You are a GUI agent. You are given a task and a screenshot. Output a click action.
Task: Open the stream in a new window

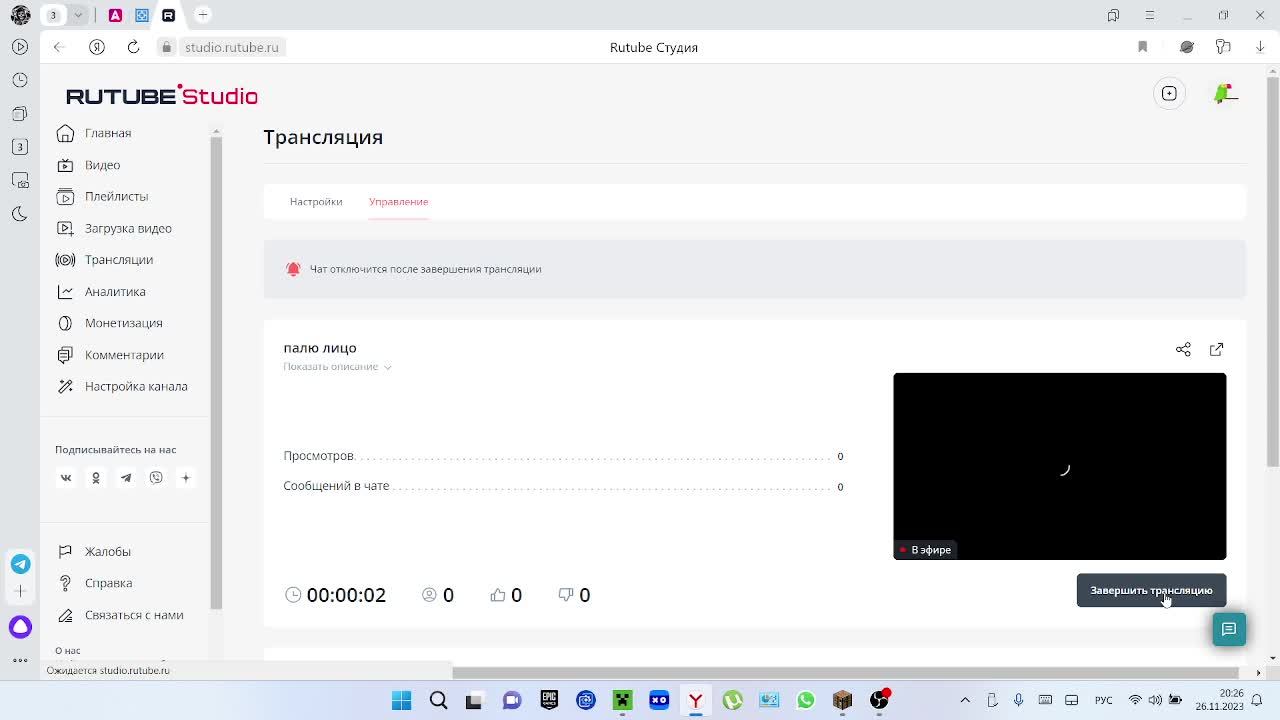(x=1216, y=349)
